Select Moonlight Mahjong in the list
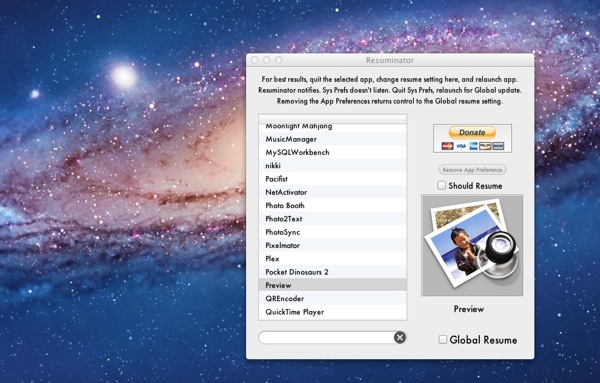The width and height of the screenshot is (600, 383). (x=333, y=127)
